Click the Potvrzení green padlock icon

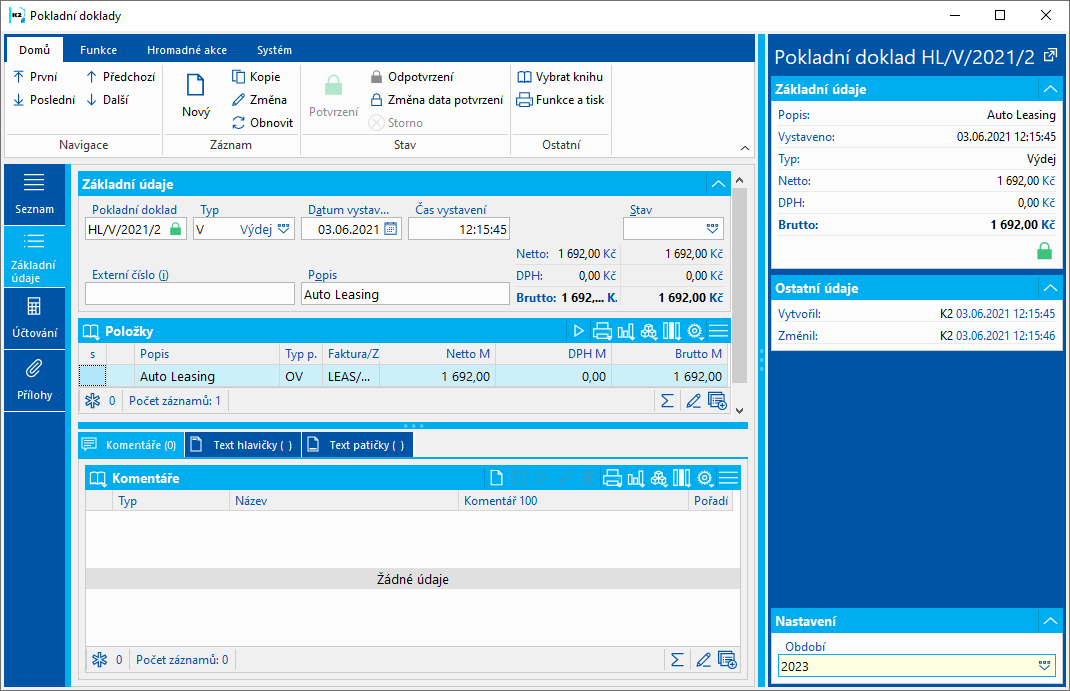click(x=333, y=85)
